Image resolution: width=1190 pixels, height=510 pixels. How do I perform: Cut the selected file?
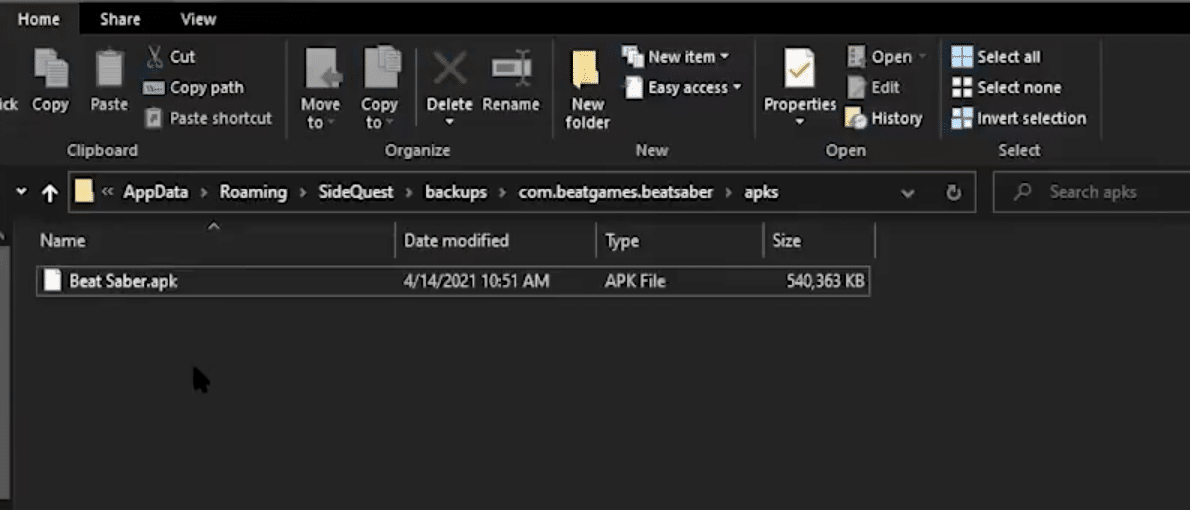tap(171, 57)
